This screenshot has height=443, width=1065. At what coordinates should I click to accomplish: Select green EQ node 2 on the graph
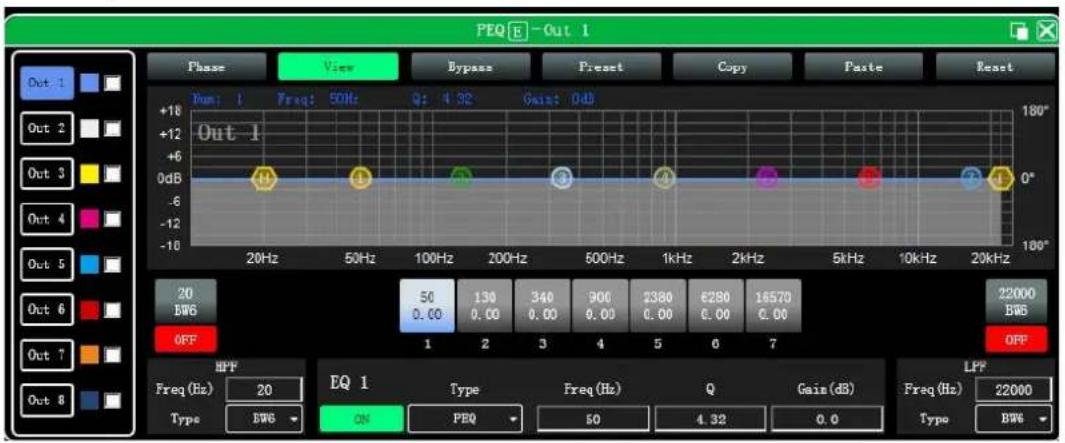(x=461, y=179)
